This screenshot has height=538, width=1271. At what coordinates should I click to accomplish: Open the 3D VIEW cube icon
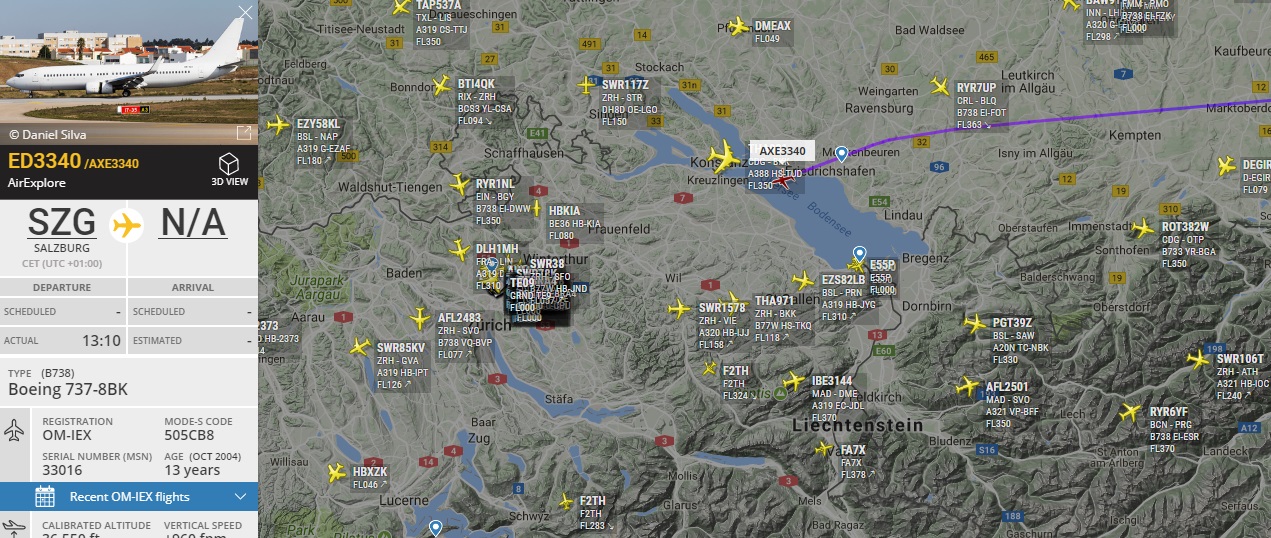(x=229, y=163)
